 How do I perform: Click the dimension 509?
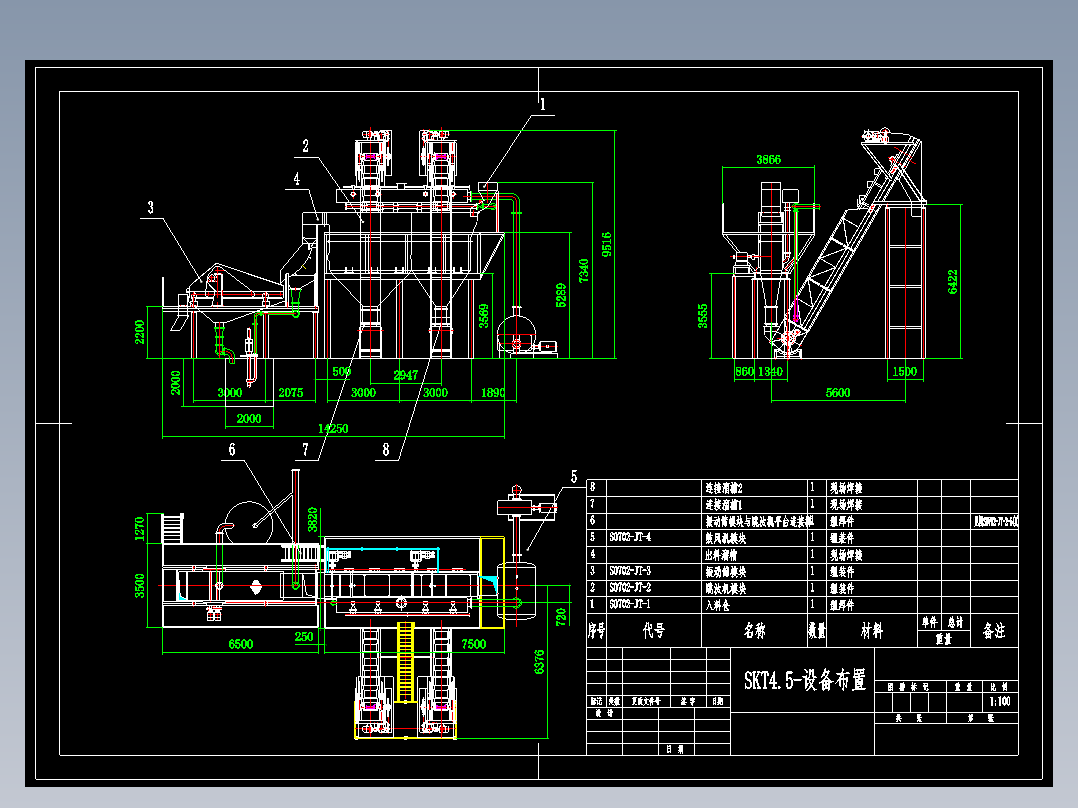pyautogui.click(x=342, y=371)
